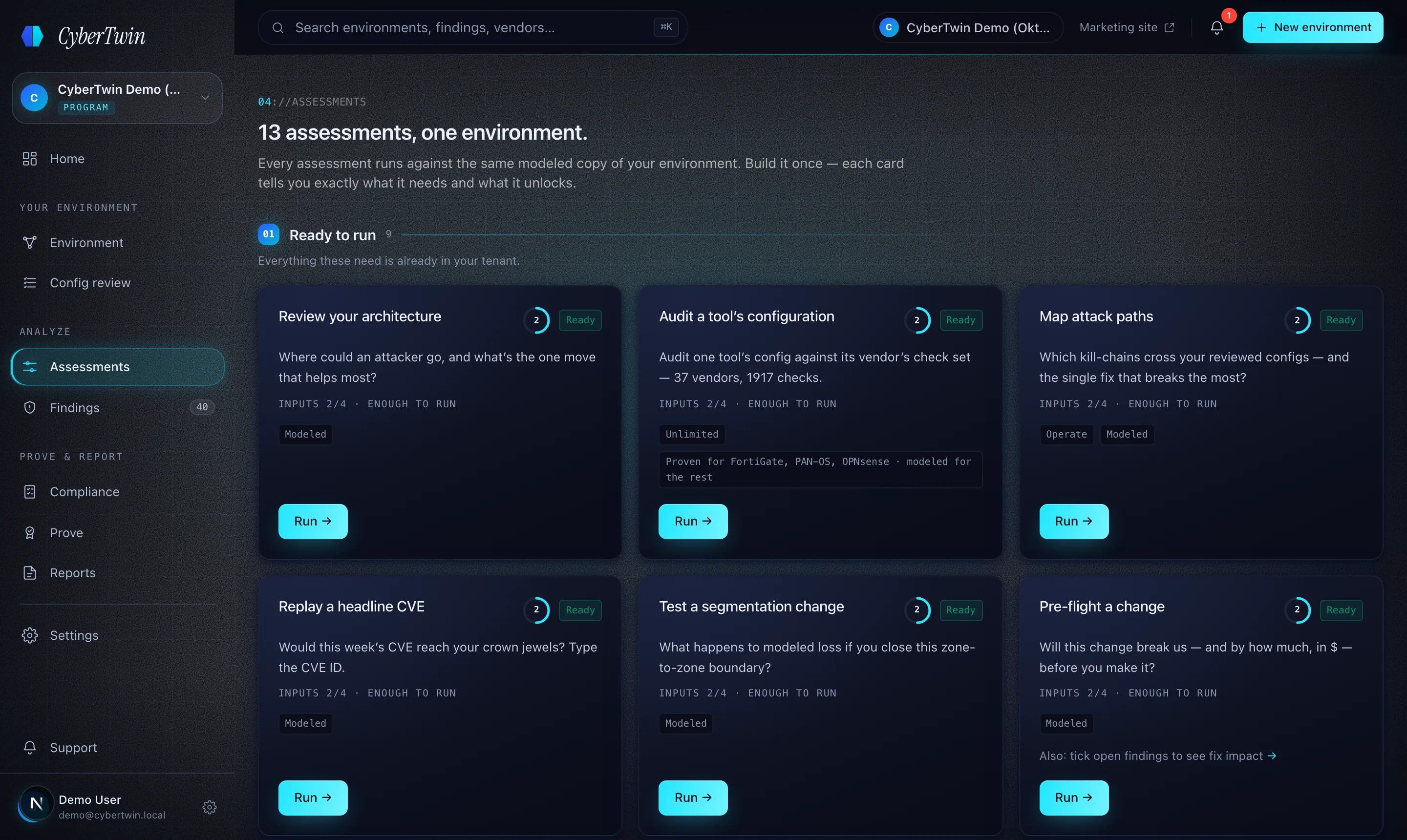The width and height of the screenshot is (1407, 840).
Task: Open the Home dashboard icon
Action: coord(29,159)
